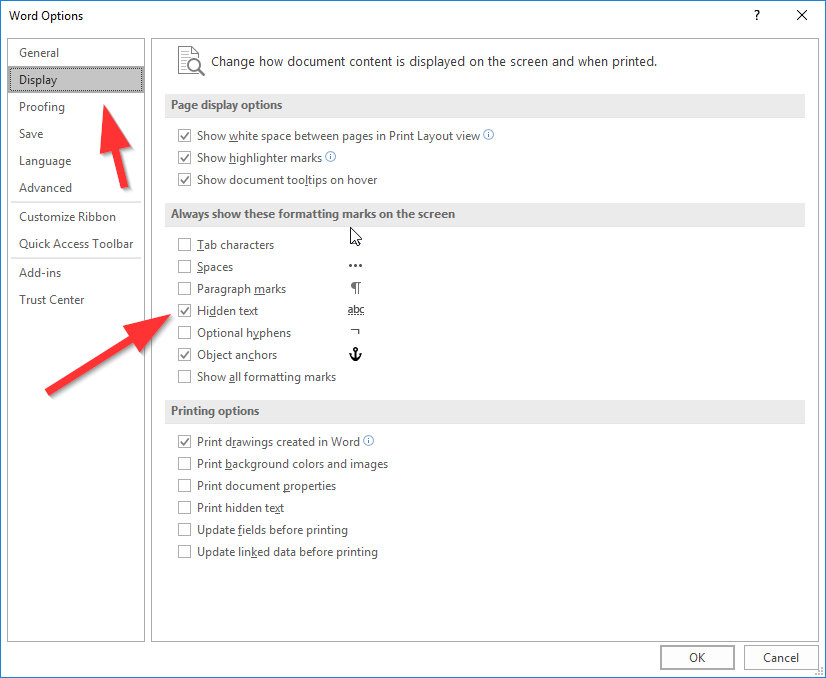Click the document magnifier icon in header

pos(191,61)
